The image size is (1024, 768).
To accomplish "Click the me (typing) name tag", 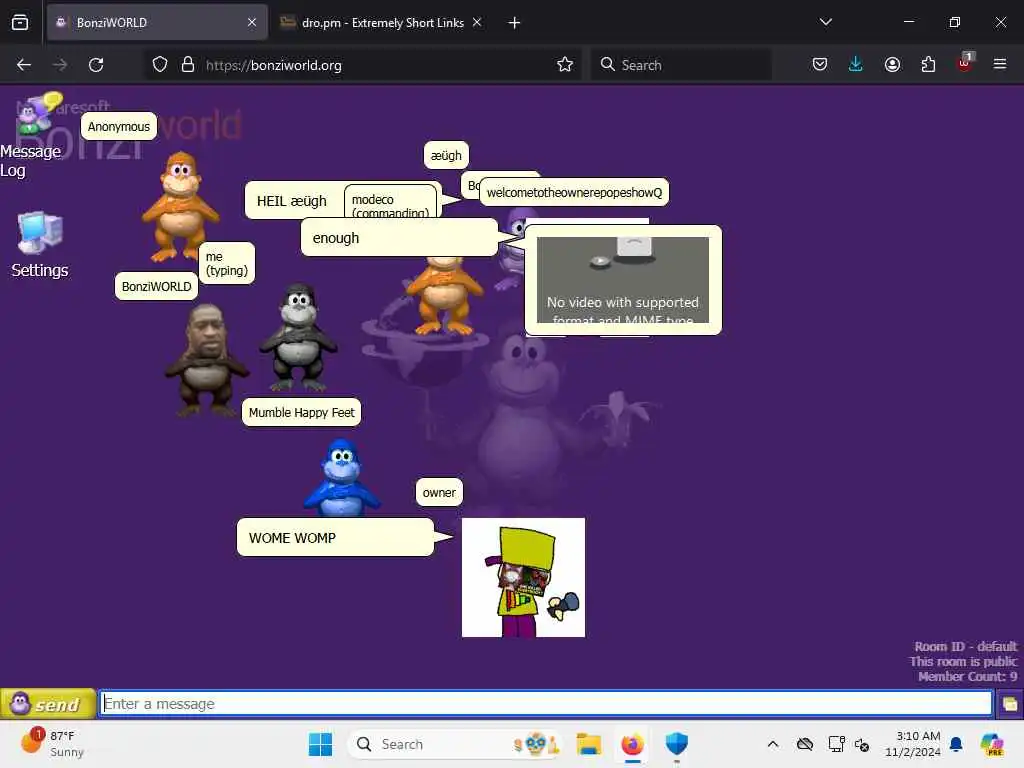I will coord(227,263).
